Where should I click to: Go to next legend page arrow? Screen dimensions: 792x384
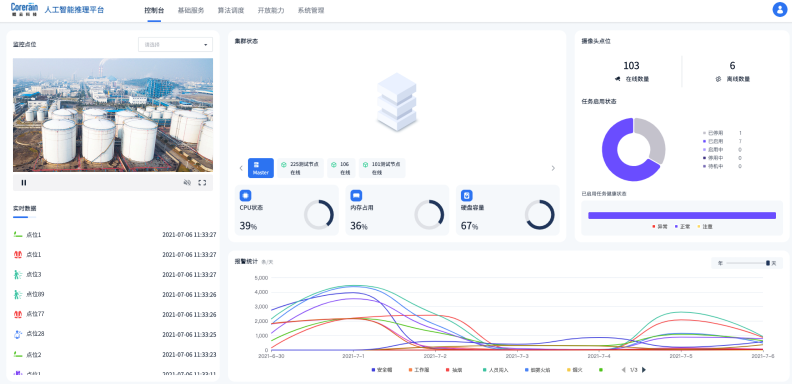pos(644,370)
